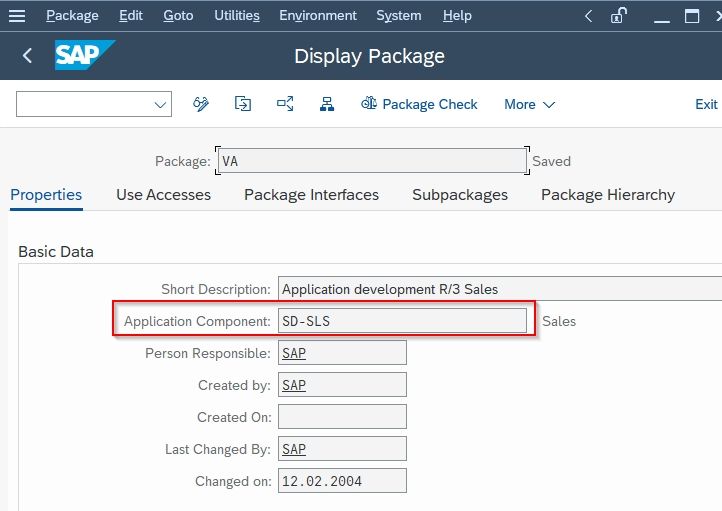Image resolution: width=722 pixels, height=511 pixels.
Task: Open the Subpackages tab
Action: coord(460,195)
